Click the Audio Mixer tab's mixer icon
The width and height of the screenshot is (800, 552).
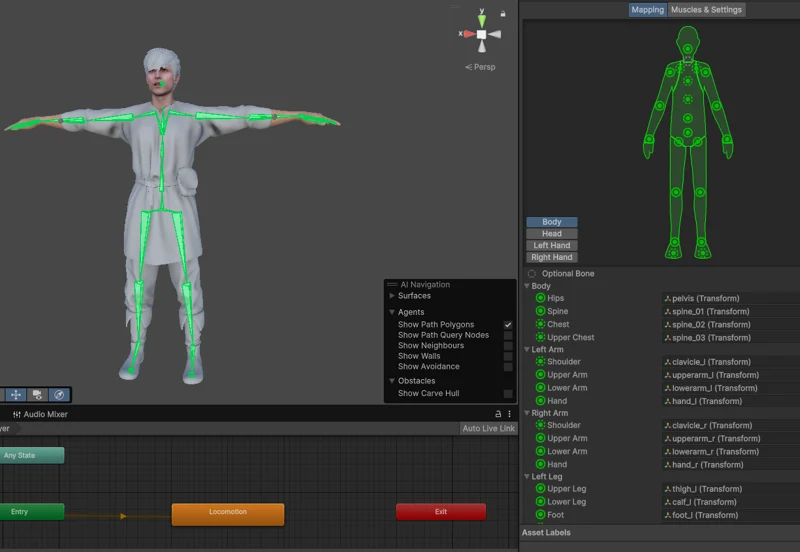tap(17, 414)
